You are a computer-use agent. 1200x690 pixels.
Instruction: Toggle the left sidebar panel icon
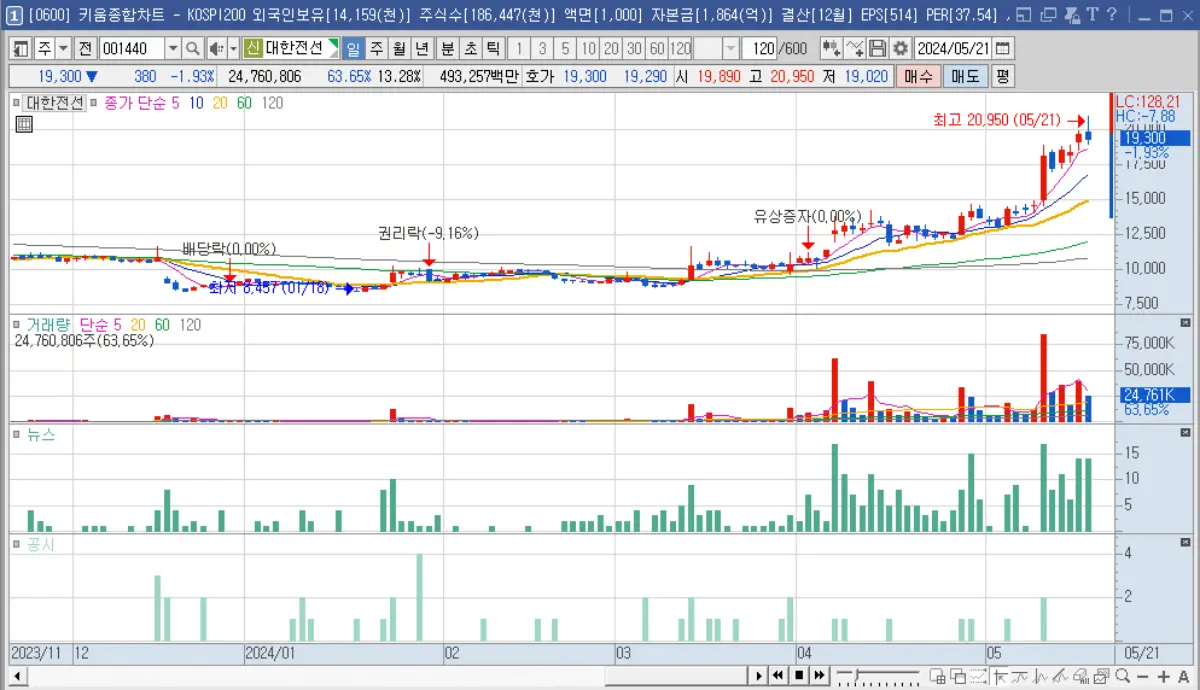pyautogui.click(x=21, y=49)
